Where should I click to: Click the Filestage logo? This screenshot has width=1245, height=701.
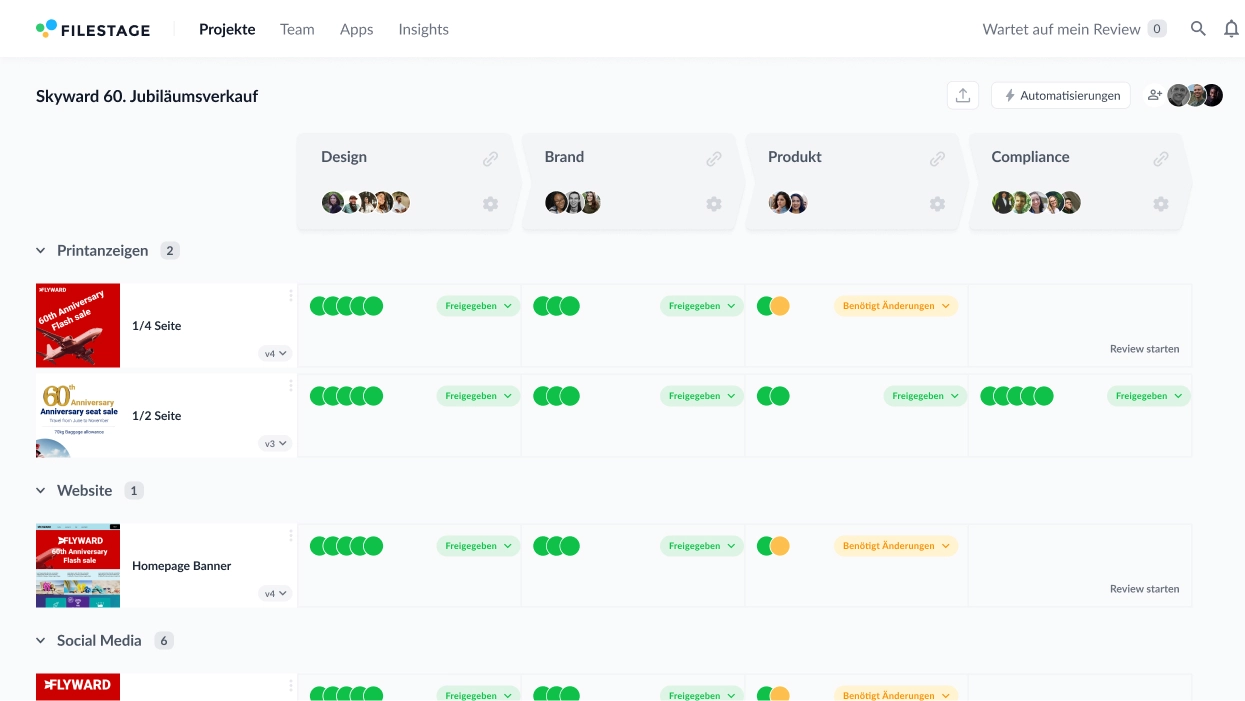click(92, 29)
